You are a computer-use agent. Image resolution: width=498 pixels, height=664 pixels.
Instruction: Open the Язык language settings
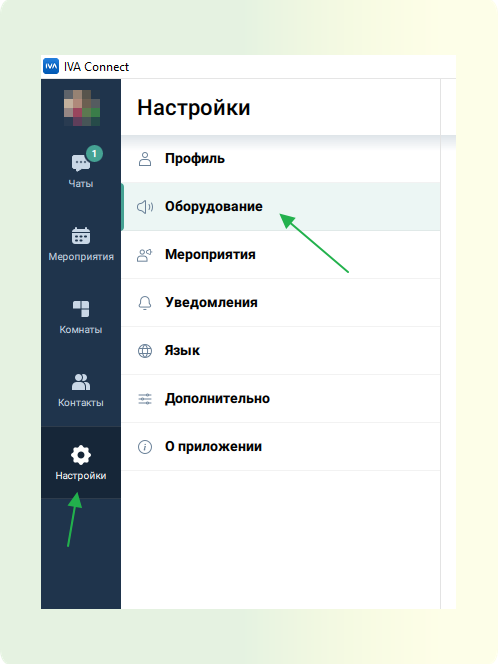pos(281,351)
